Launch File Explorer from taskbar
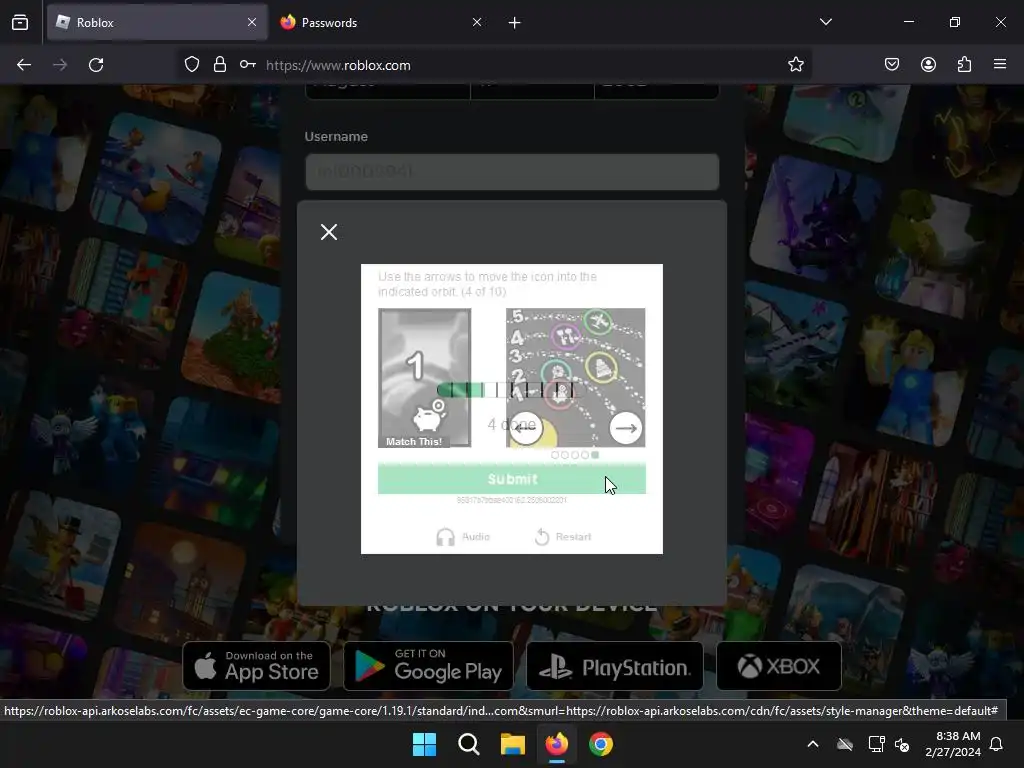 513,744
